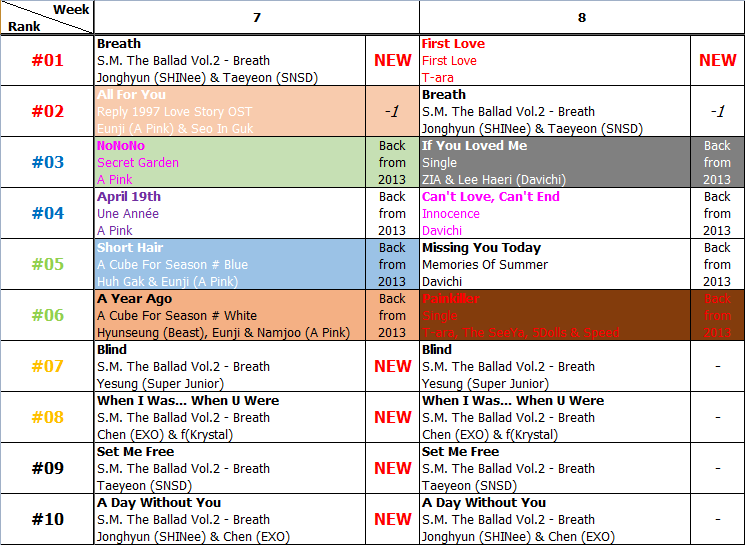This screenshot has height=545, width=745.
Task: Click rank cell #06
Action: click(x=47, y=315)
